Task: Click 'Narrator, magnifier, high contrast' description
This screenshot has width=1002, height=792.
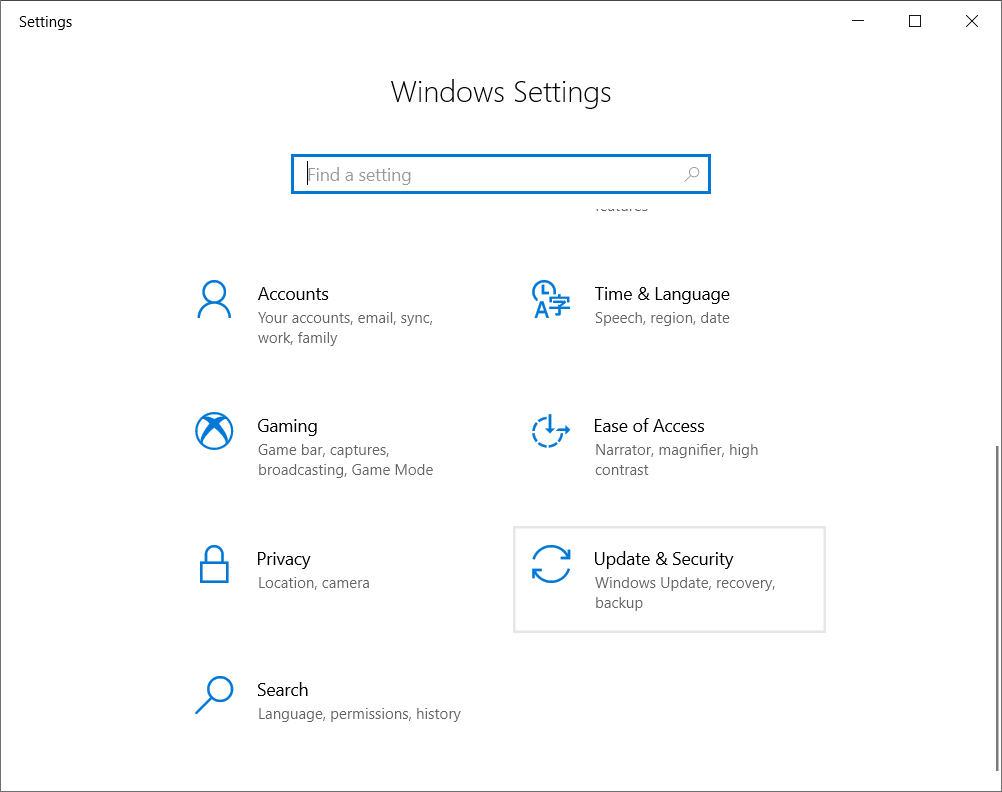Action: coord(676,460)
